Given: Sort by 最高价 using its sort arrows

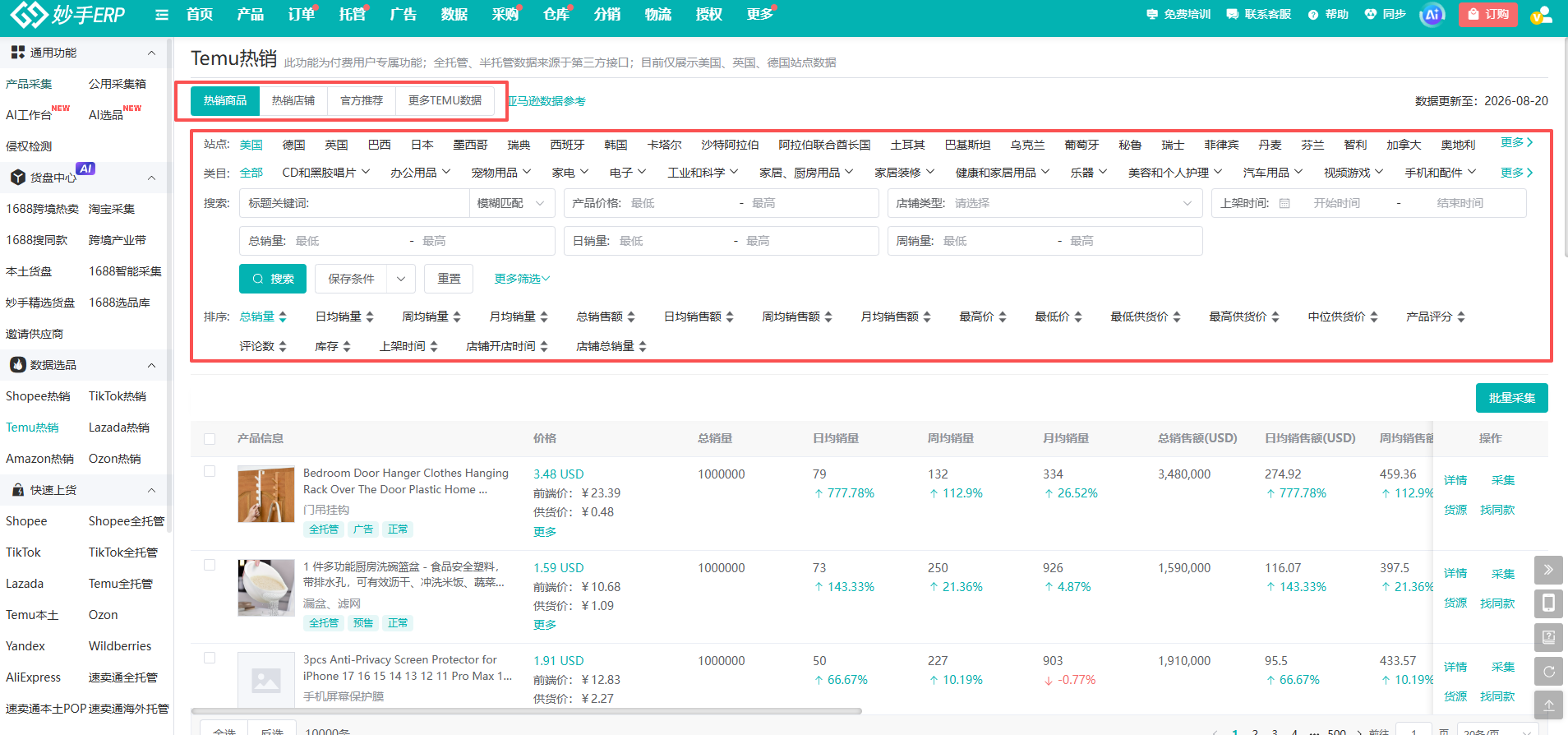Looking at the screenshot, I should pos(1003,317).
